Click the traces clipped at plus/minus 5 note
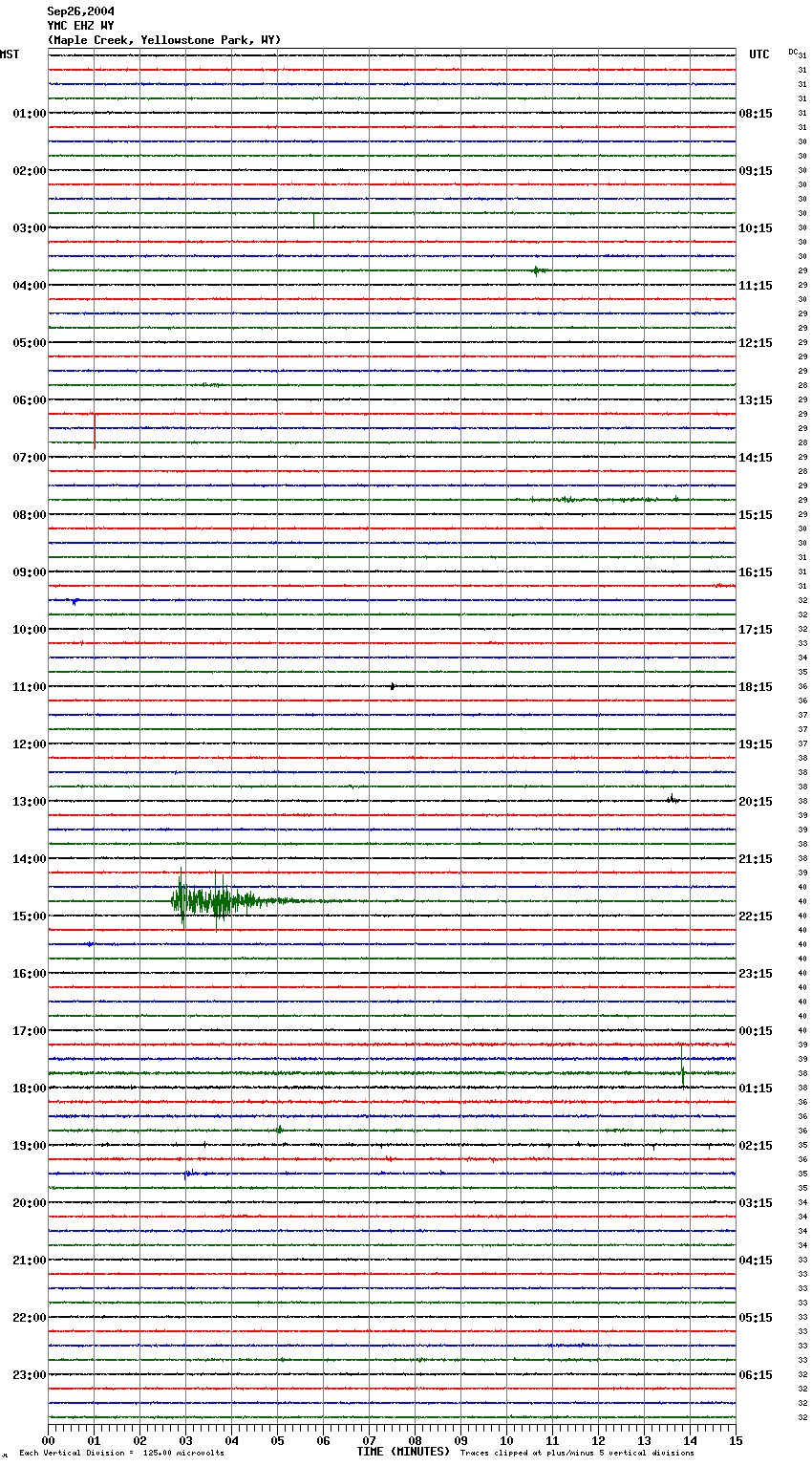This screenshot has width=812, height=1466. 577,1454
